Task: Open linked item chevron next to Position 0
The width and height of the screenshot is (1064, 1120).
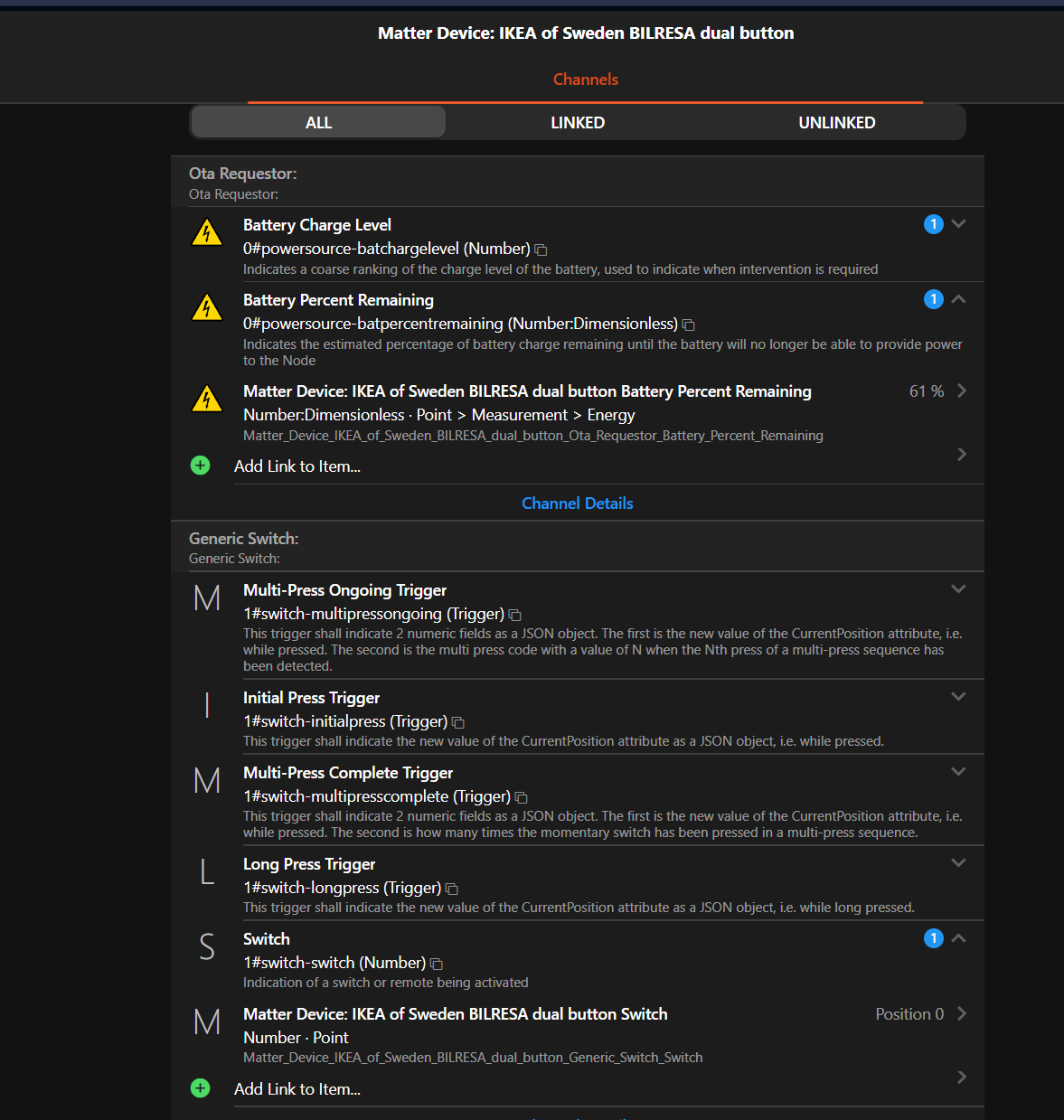Action: tap(962, 1013)
